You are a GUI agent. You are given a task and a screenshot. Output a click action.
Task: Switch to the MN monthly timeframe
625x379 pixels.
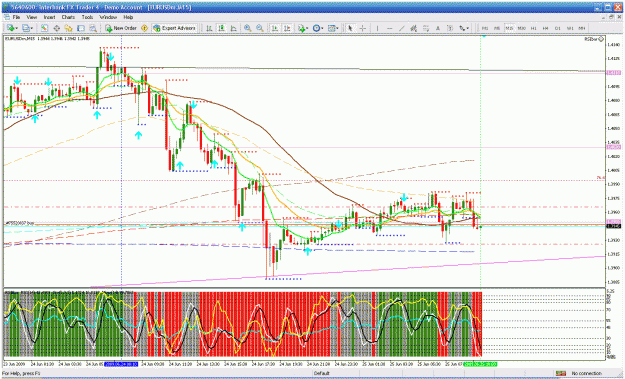click(582, 28)
